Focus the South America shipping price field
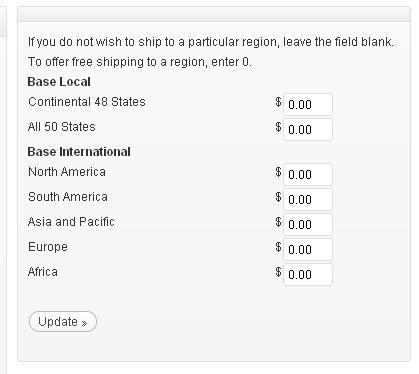This screenshot has height=374, width=419. [x=308, y=200]
